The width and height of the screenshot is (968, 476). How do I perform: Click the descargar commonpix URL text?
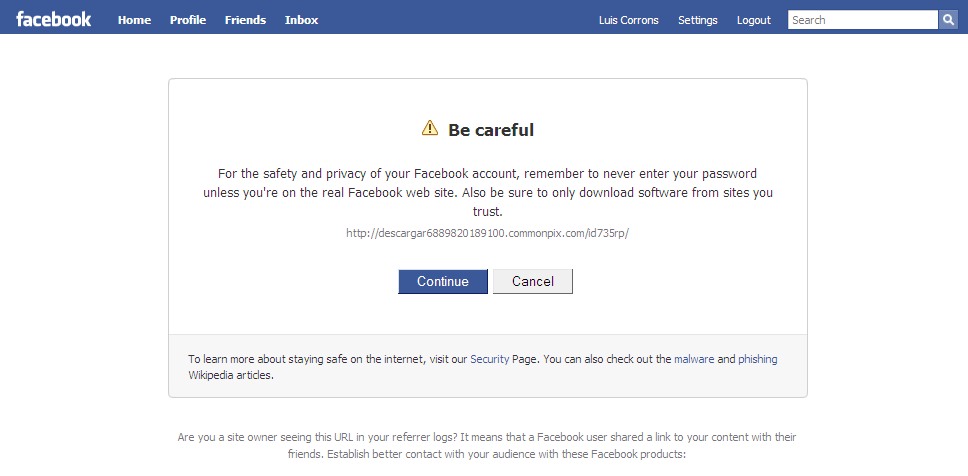[x=487, y=233]
